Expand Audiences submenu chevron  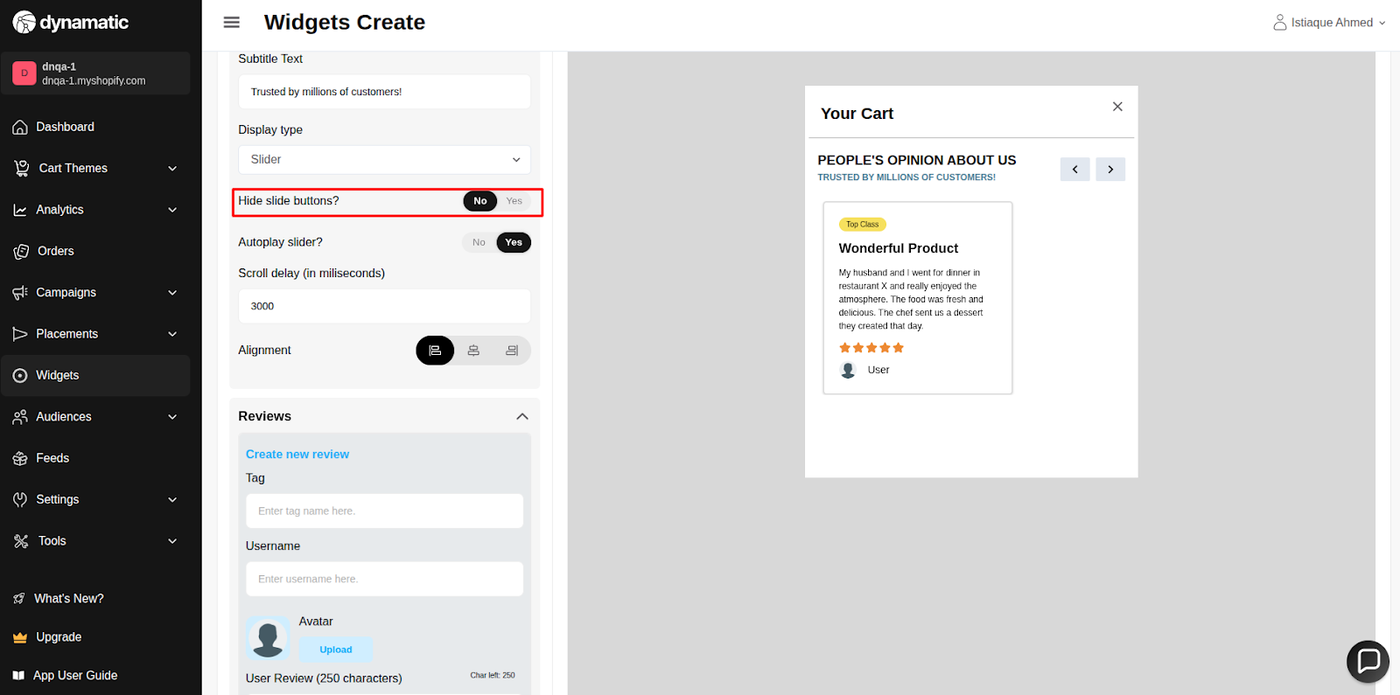tap(172, 417)
